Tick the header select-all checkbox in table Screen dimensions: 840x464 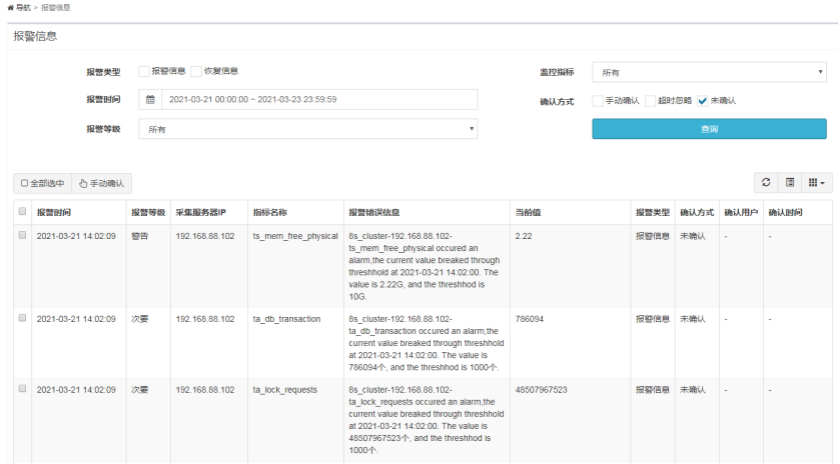pos(22,211)
